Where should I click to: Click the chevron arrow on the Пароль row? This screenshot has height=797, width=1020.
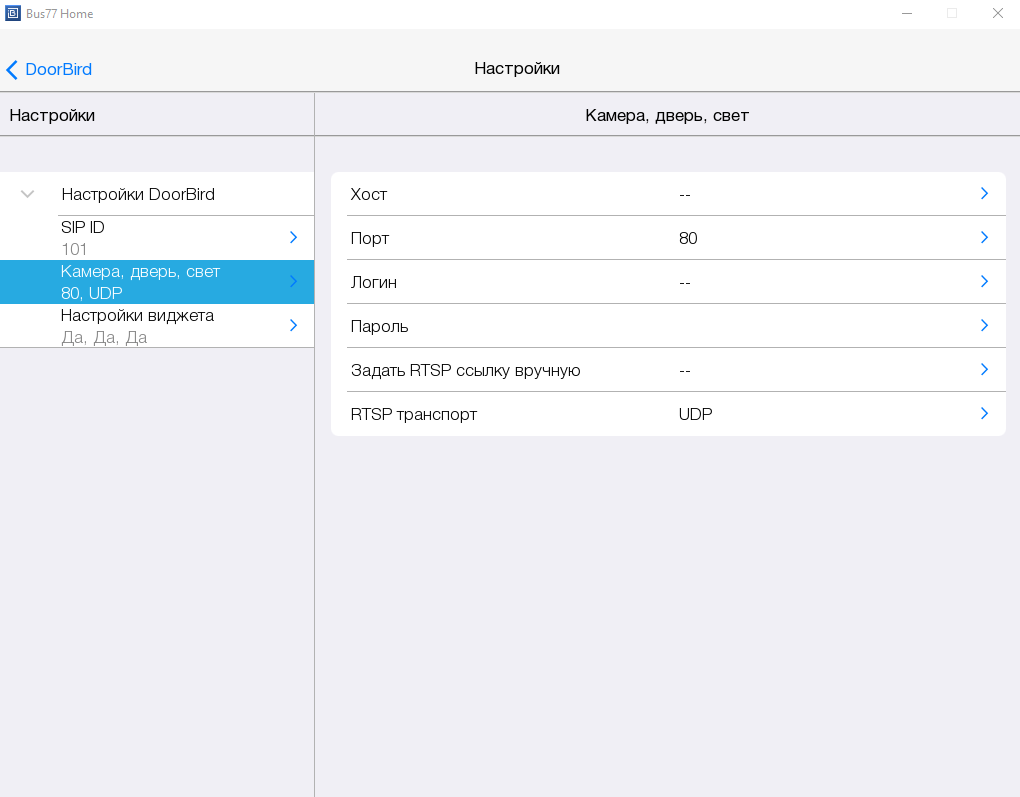(x=984, y=326)
